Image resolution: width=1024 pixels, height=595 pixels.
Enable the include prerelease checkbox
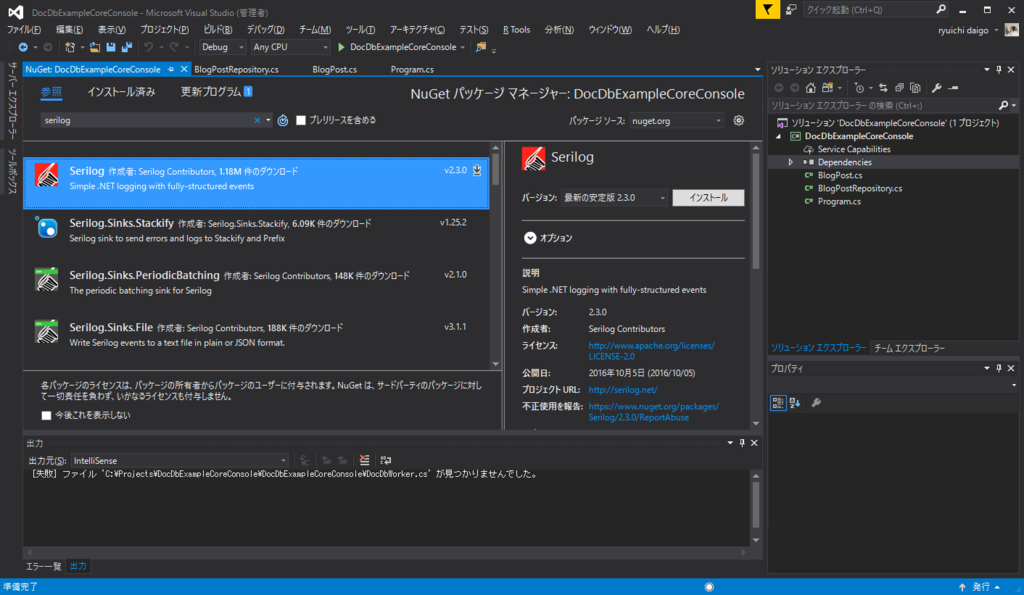coord(301,120)
